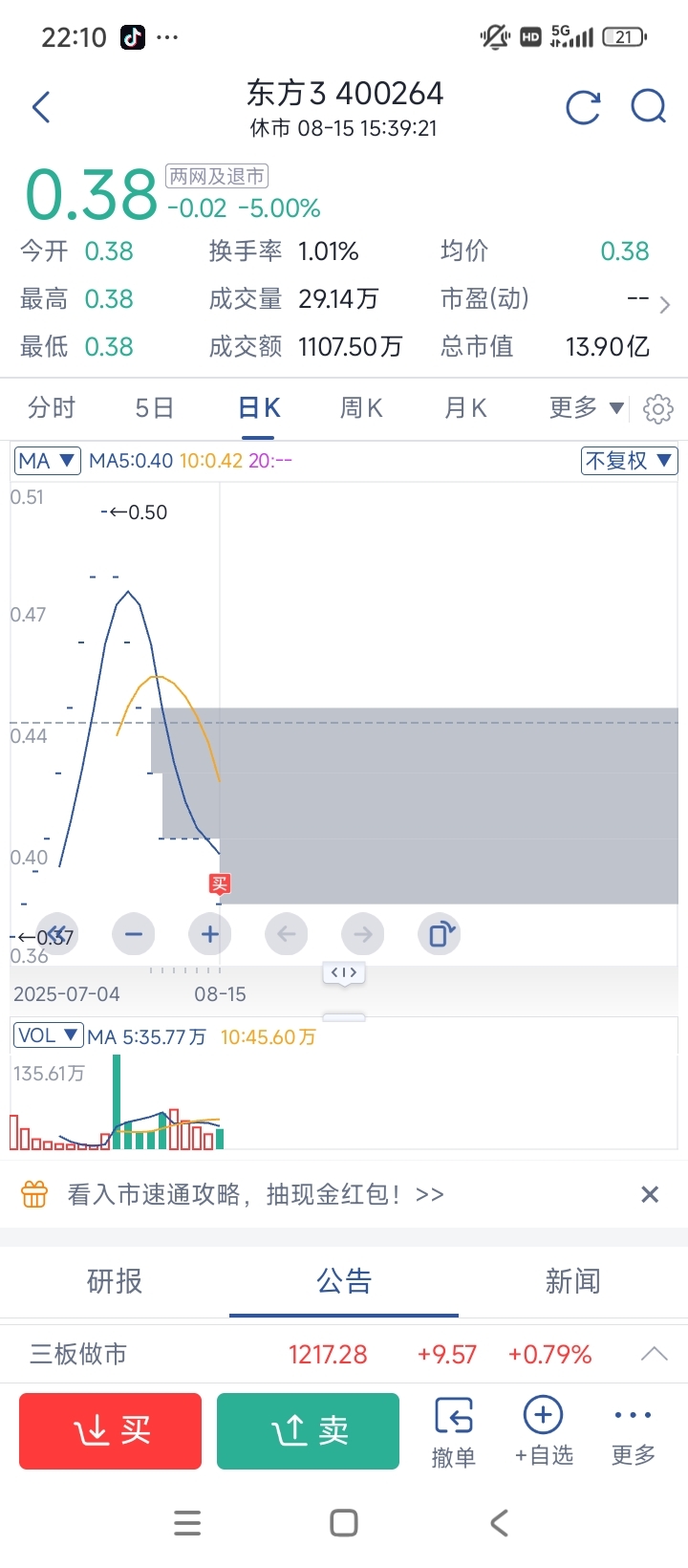Viewport: 688px width, 1568px height.
Task: Rotate chart to landscape view
Action: coord(440,934)
